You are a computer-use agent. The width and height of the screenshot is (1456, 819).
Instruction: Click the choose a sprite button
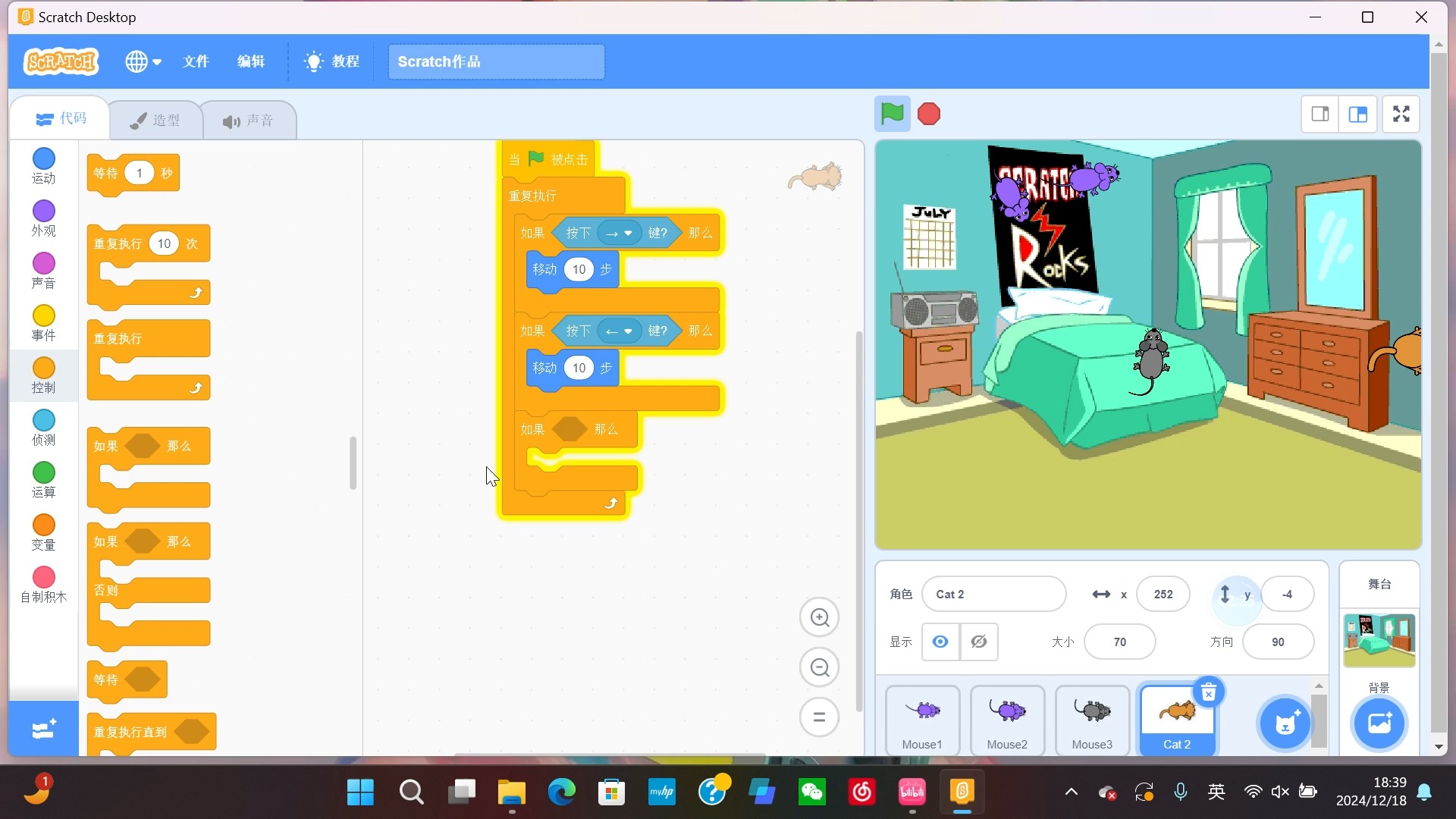pos(1285,723)
